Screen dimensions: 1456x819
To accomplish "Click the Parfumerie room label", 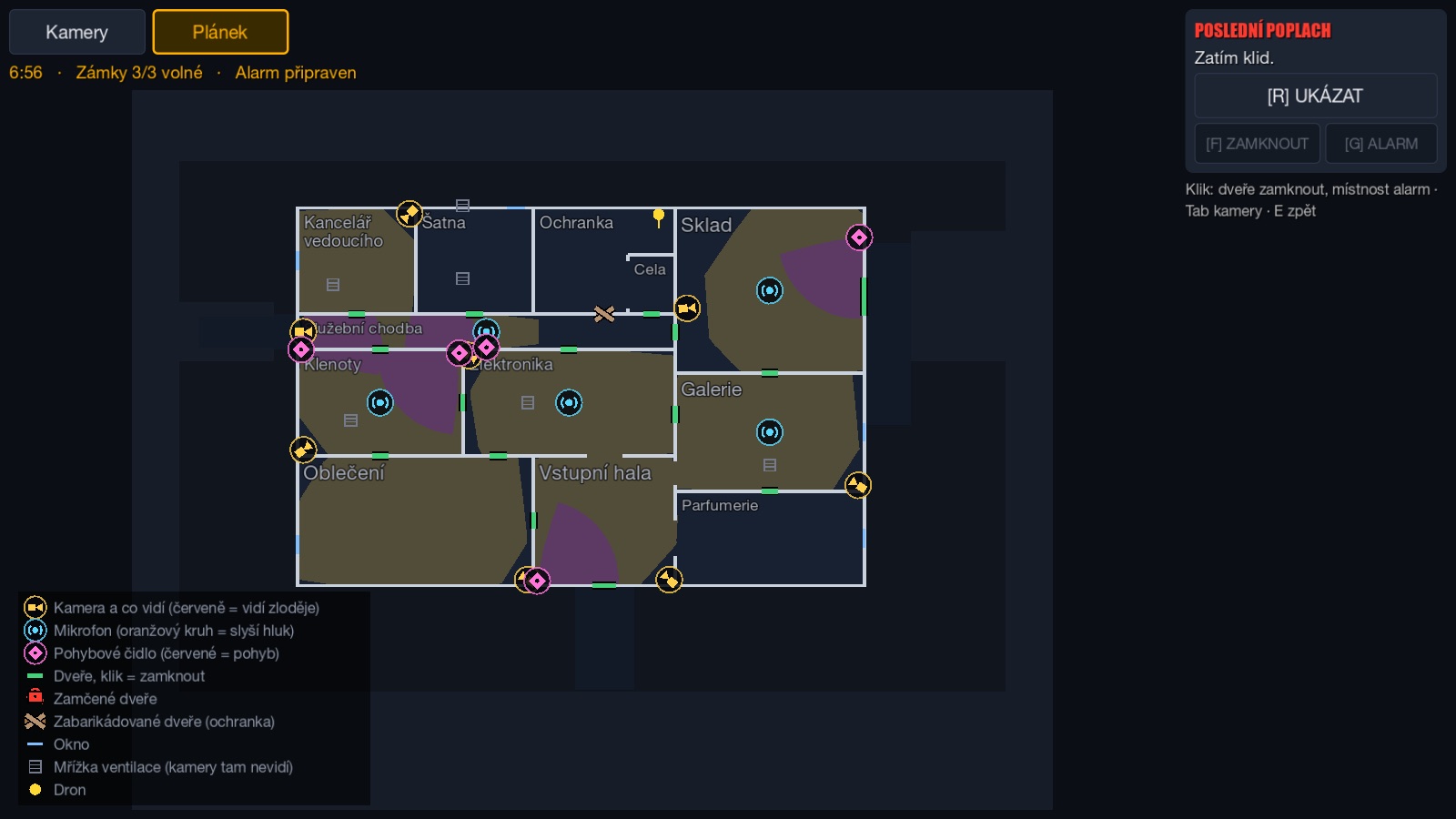I will tap(720, 505).
